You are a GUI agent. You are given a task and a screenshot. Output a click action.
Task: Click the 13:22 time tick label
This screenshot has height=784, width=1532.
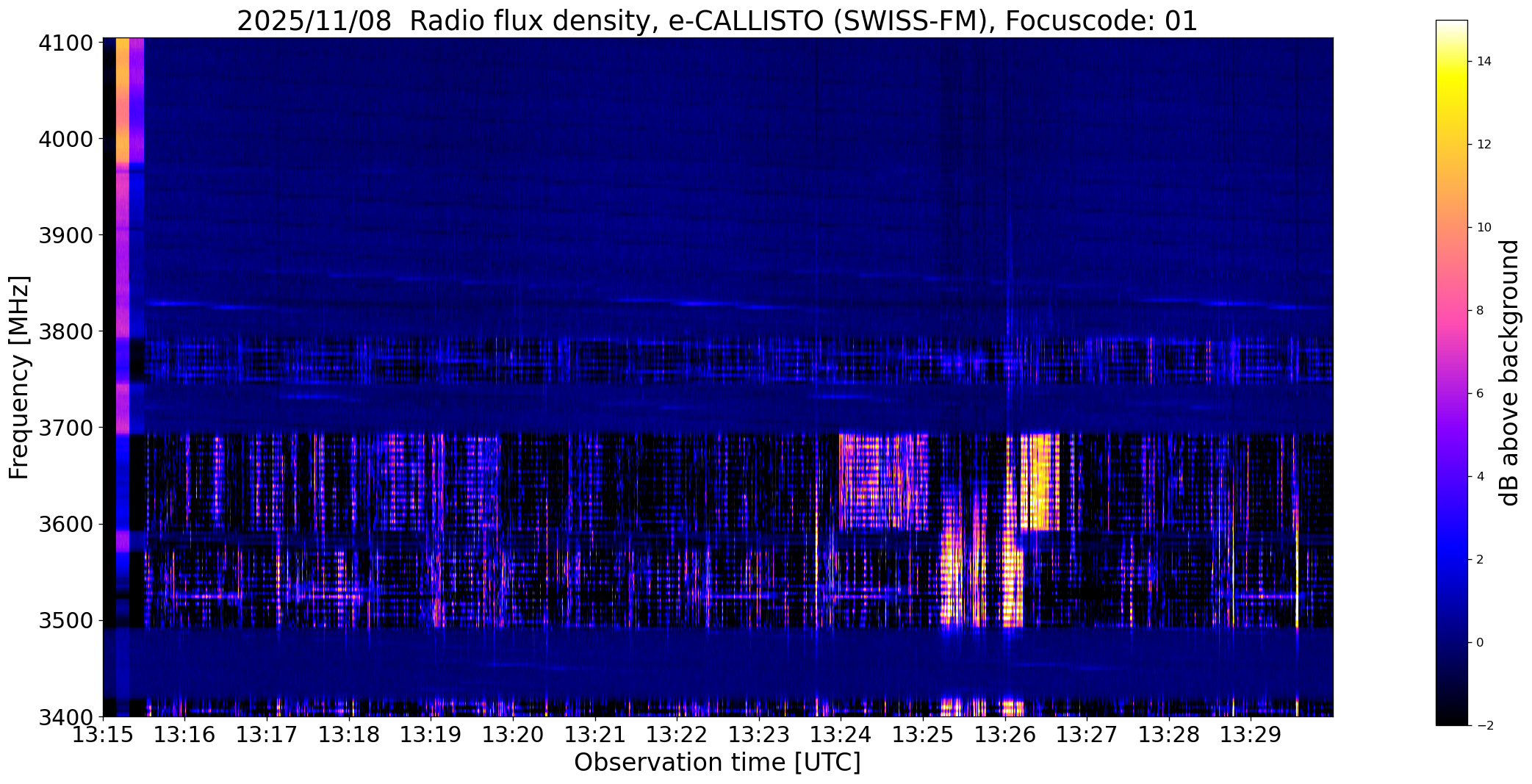(677, 735)
